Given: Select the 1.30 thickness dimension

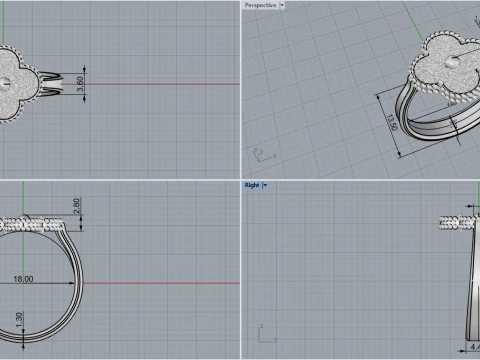Looking at the screenshot, I should point(19,320).
